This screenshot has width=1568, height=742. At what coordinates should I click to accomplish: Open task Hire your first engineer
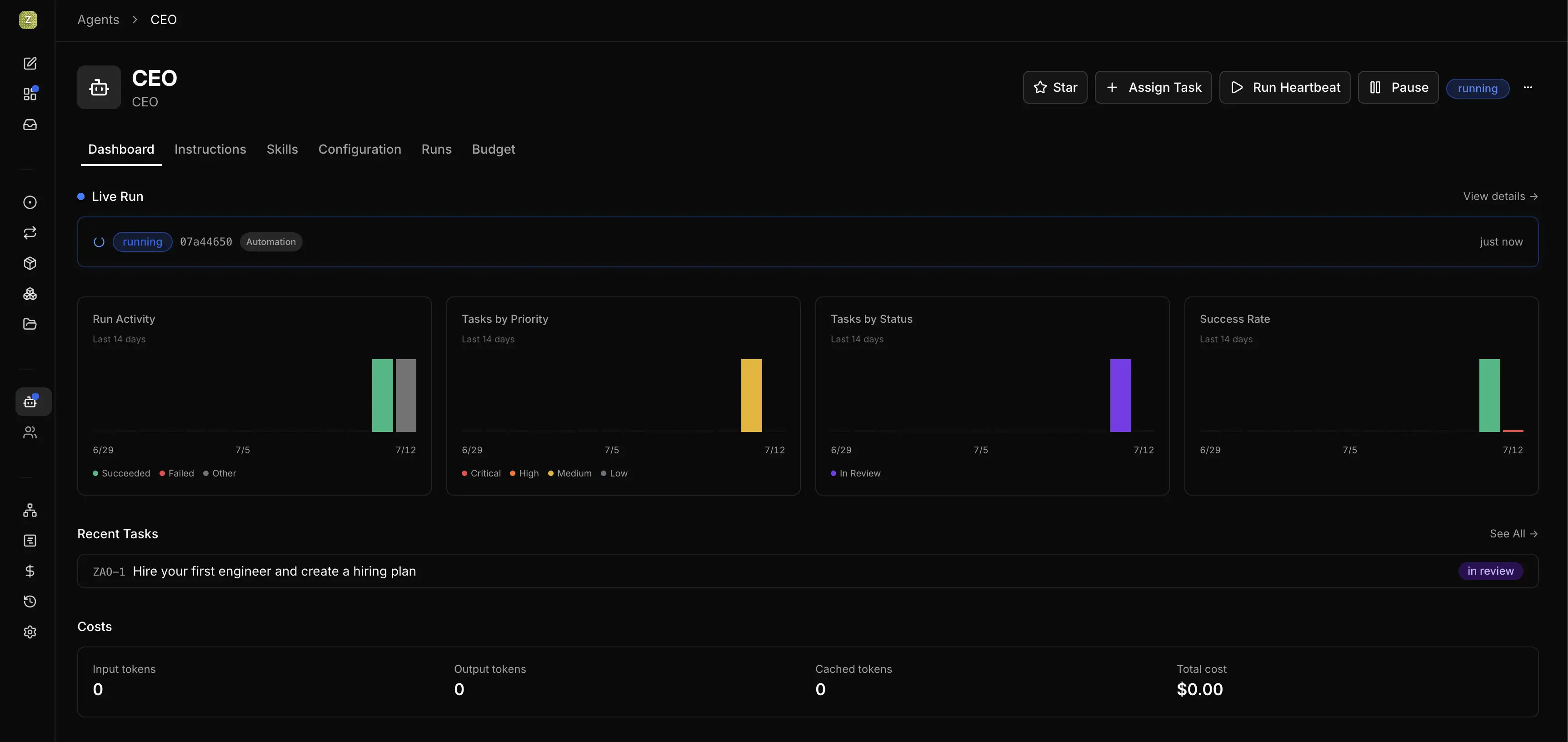tap(807, 571)
